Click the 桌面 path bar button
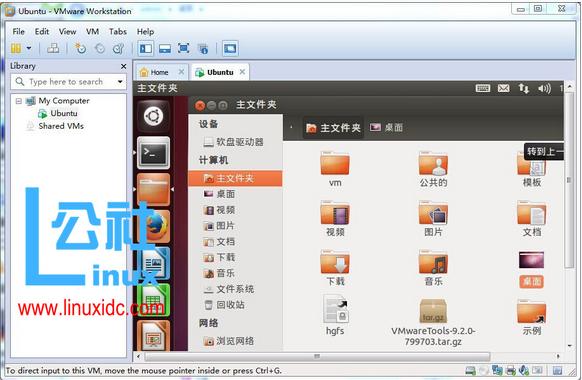 387,128
